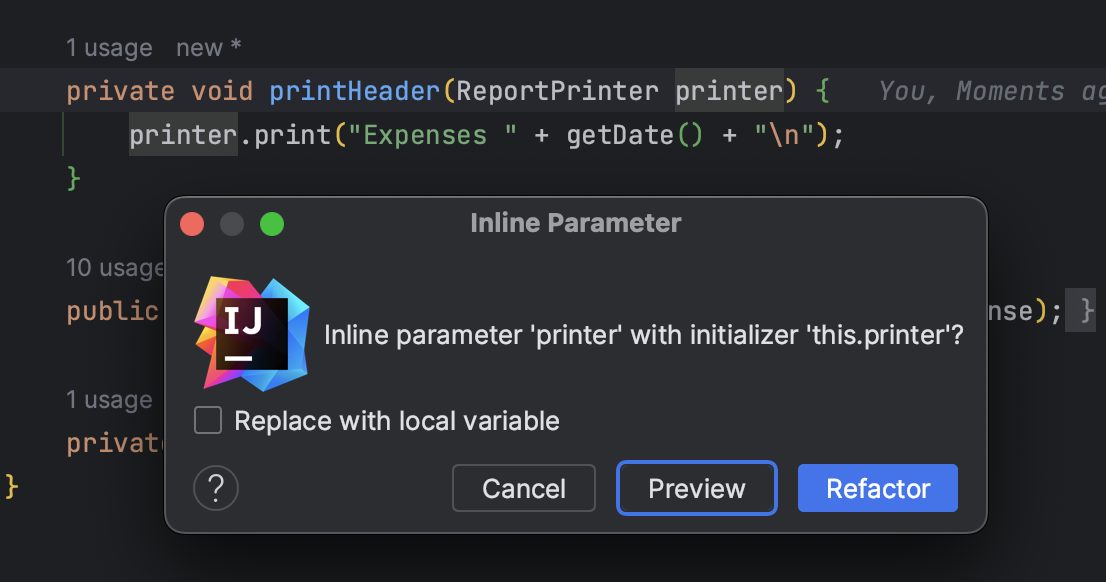Click the '1 usage' hint above the private method

(109, 400)
